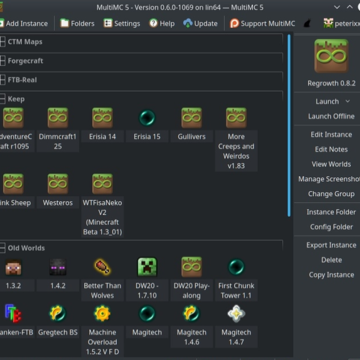Select the Magitech 1.4.6 instance icon
Image resolution: width=360 pixels, height=360 pixels.
[x=192, y=313]
